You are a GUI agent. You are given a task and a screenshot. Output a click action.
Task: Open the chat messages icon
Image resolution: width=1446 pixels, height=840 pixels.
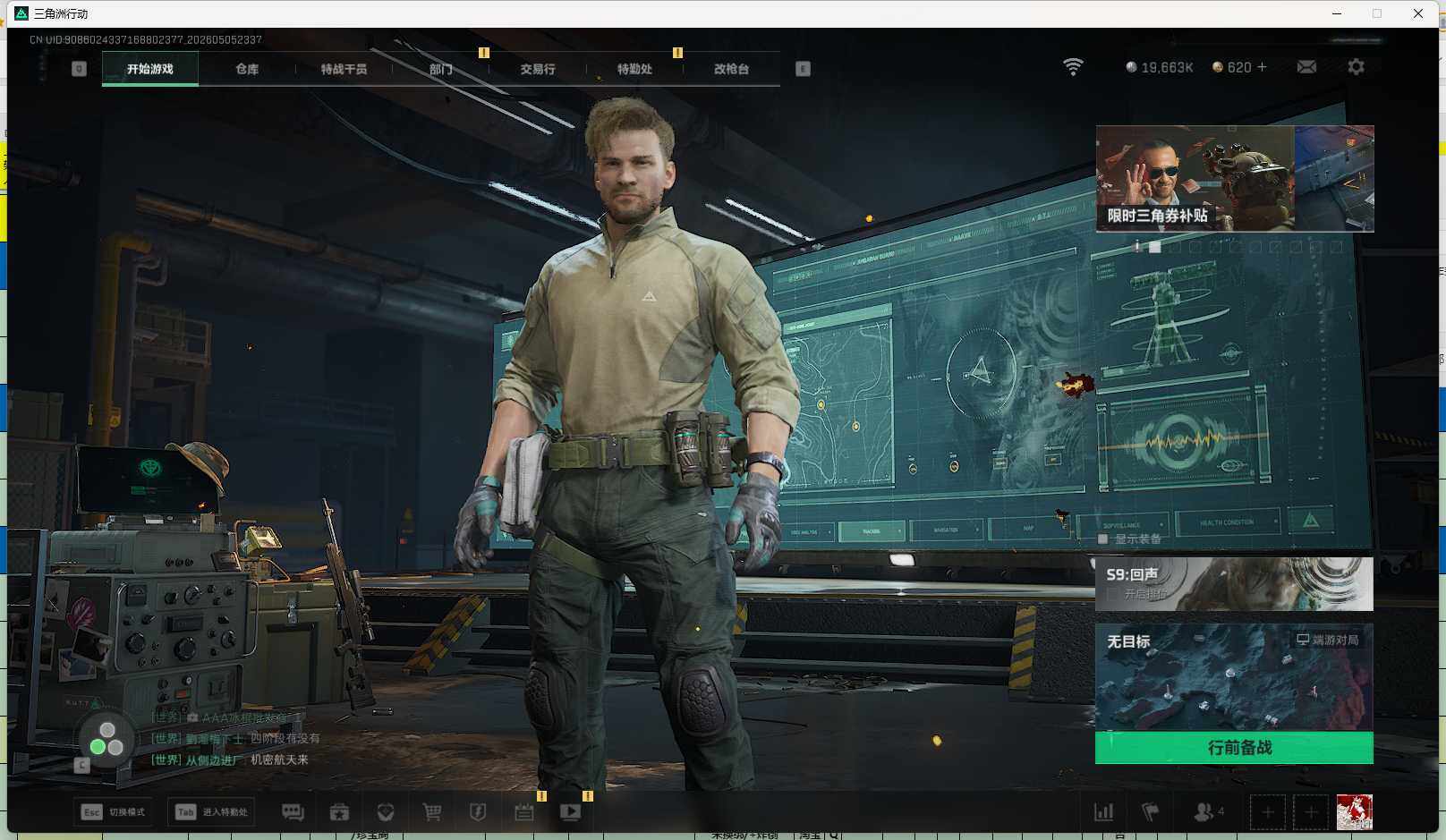click(293, 812)
